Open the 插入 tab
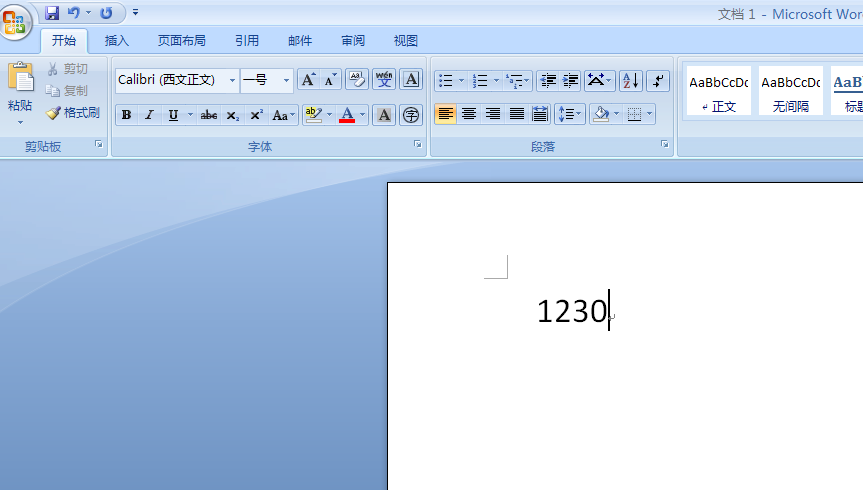Screen dimensions: 863x490 [117, 41]
